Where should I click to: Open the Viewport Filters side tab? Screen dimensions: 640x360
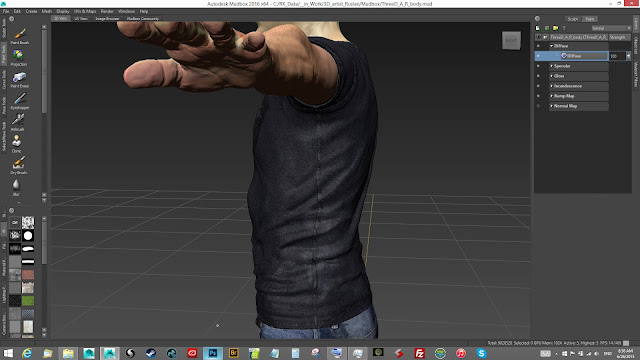[636, 74]
